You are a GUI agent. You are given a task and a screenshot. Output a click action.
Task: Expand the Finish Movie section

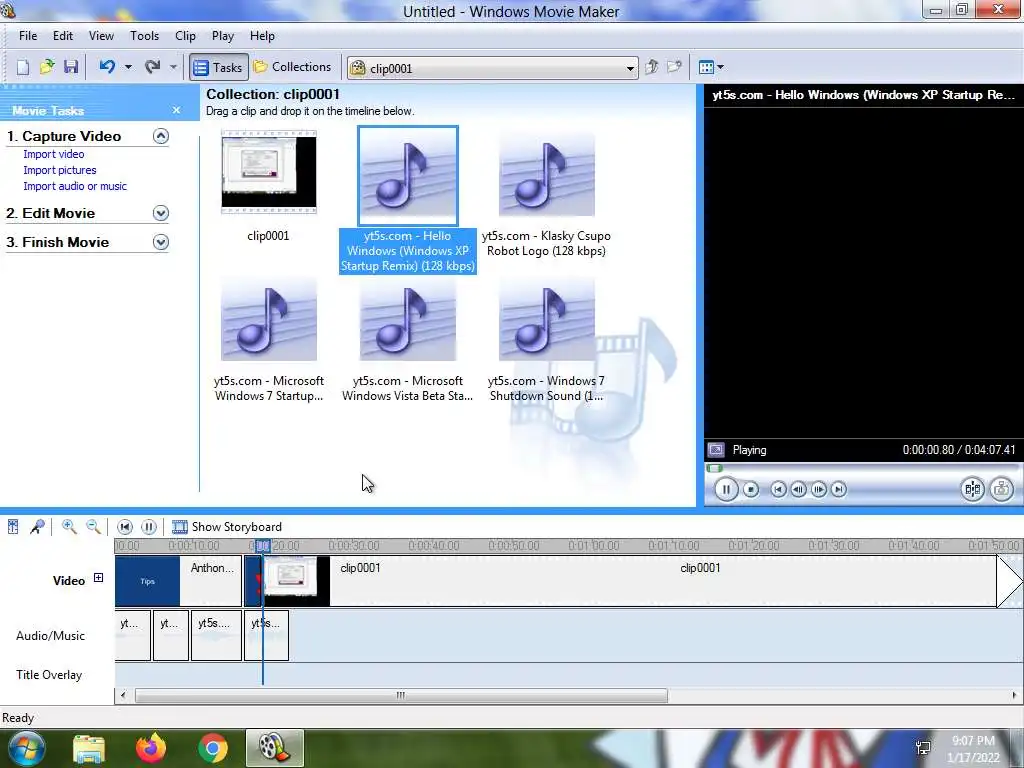pyautogui.click(x=161, y=242)
